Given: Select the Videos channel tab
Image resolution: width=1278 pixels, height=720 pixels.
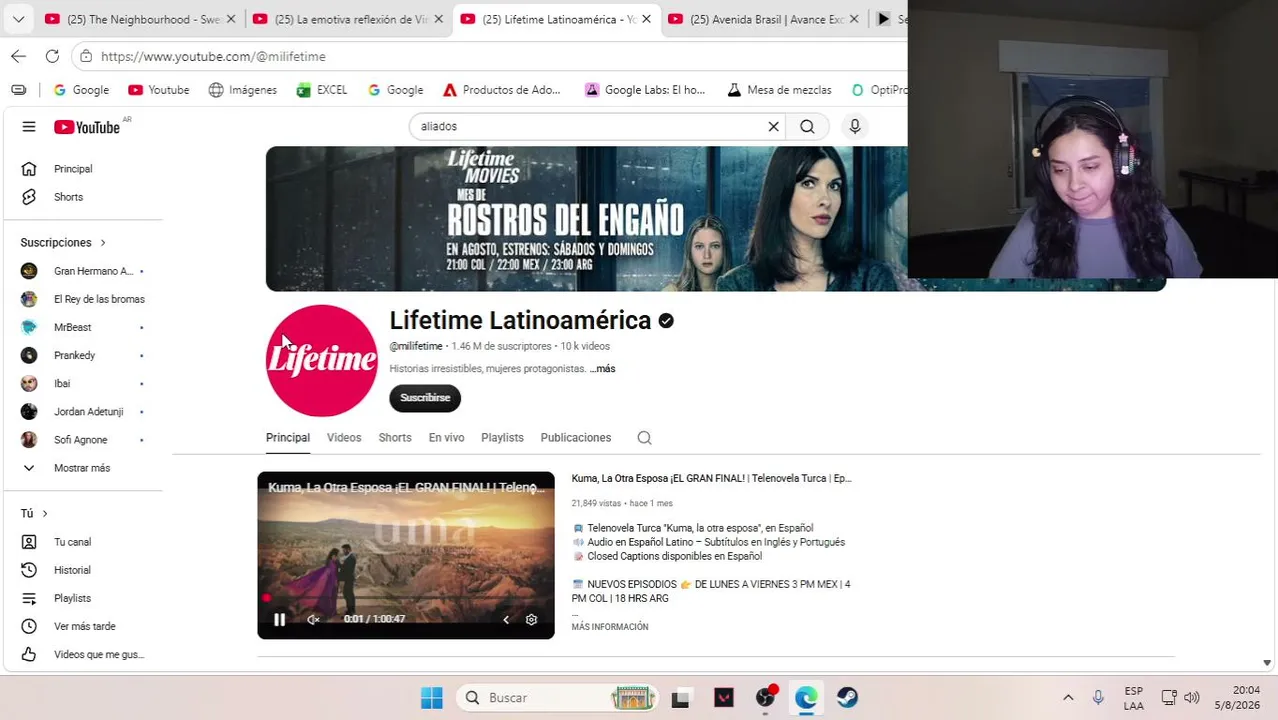Looking at the screenshot, I should [344, 438].
